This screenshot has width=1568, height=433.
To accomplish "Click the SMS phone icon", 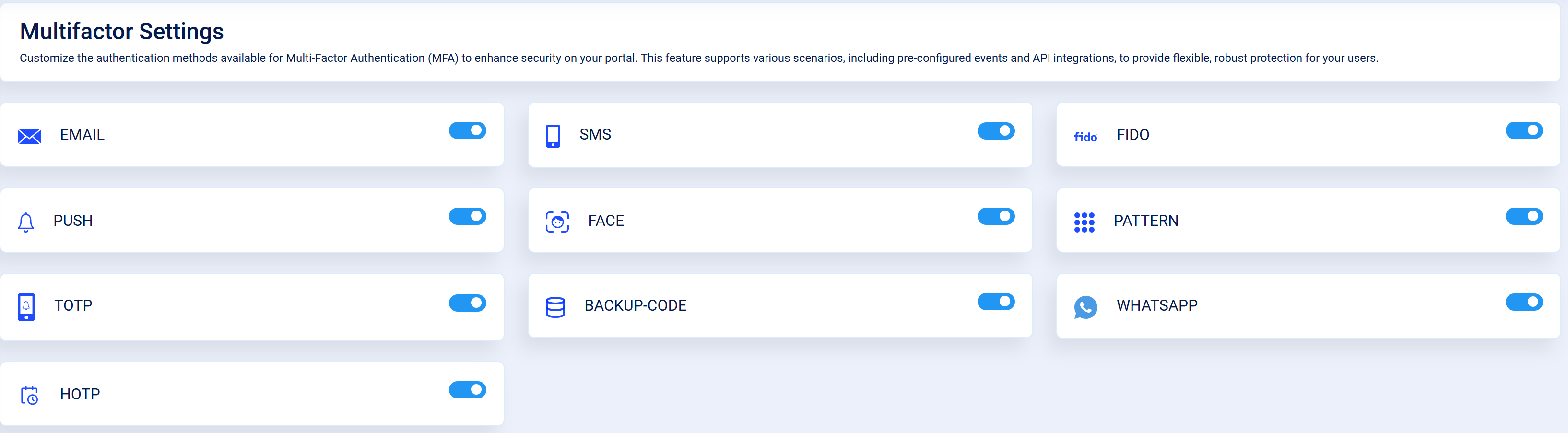I will 554,135.
